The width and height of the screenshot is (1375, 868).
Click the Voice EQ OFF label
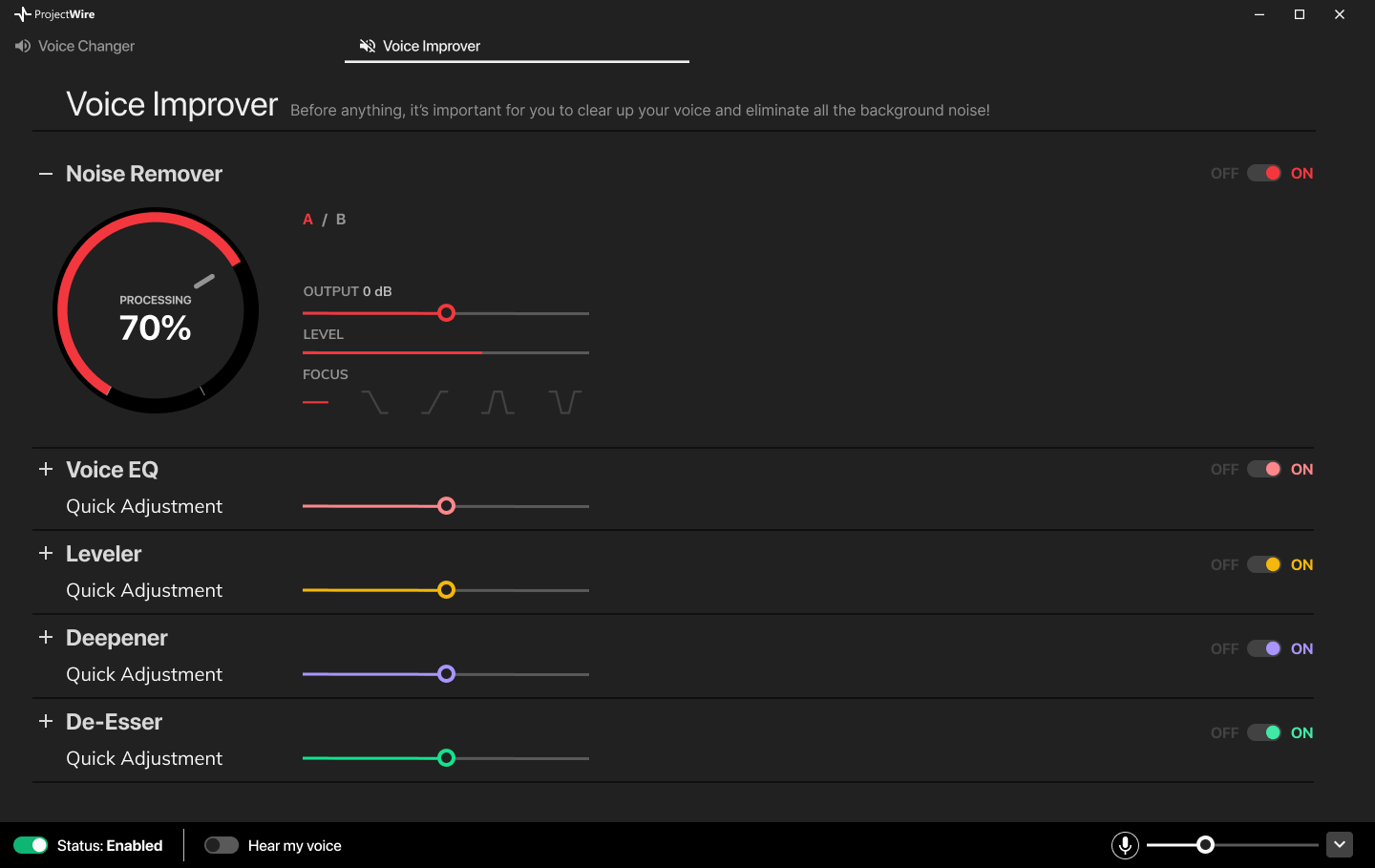pyautogui.click(x=1224, y=469)
